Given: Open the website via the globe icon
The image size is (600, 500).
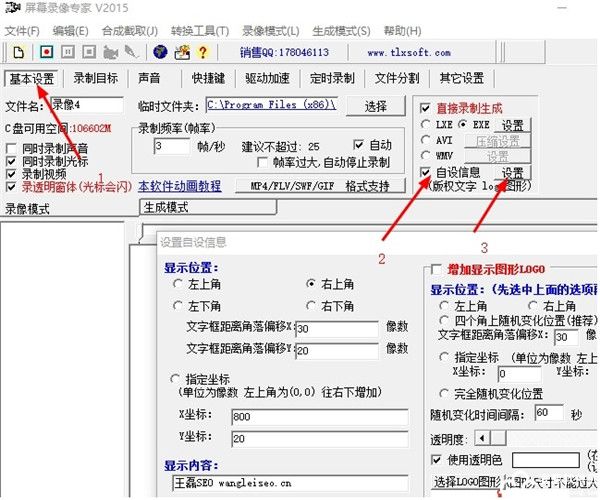Looking at the screenshot, I should (159, 52).
